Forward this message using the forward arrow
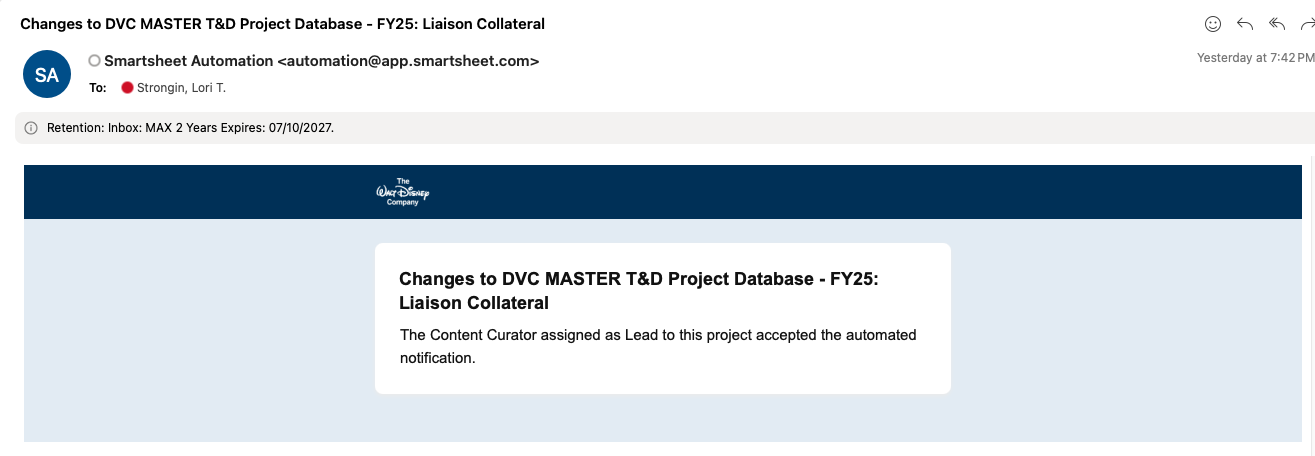Viewport: 1315px width, 456px height. [x=1307, y=23]
